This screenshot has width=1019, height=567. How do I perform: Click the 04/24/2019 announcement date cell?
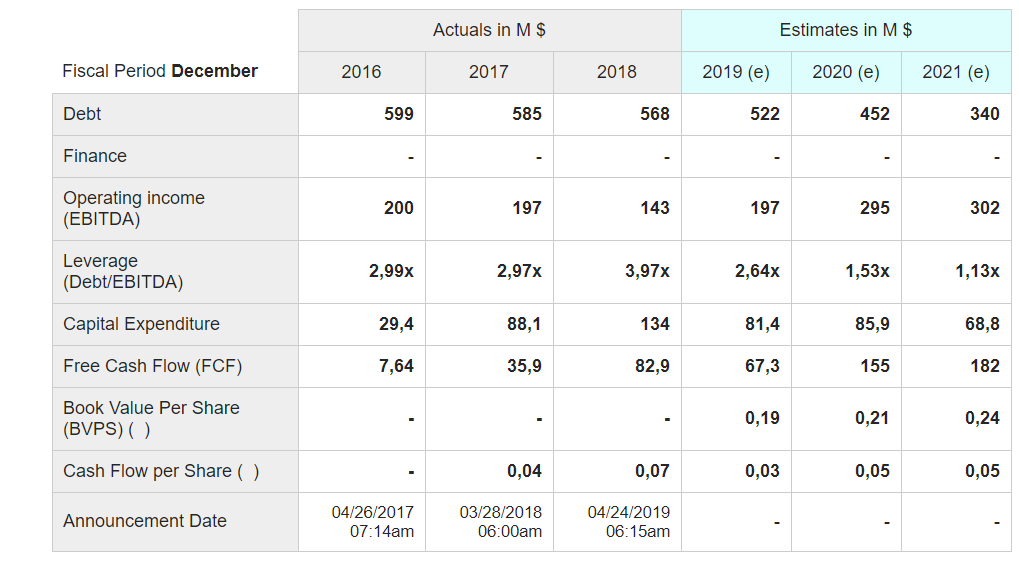[x=628, y=521]
